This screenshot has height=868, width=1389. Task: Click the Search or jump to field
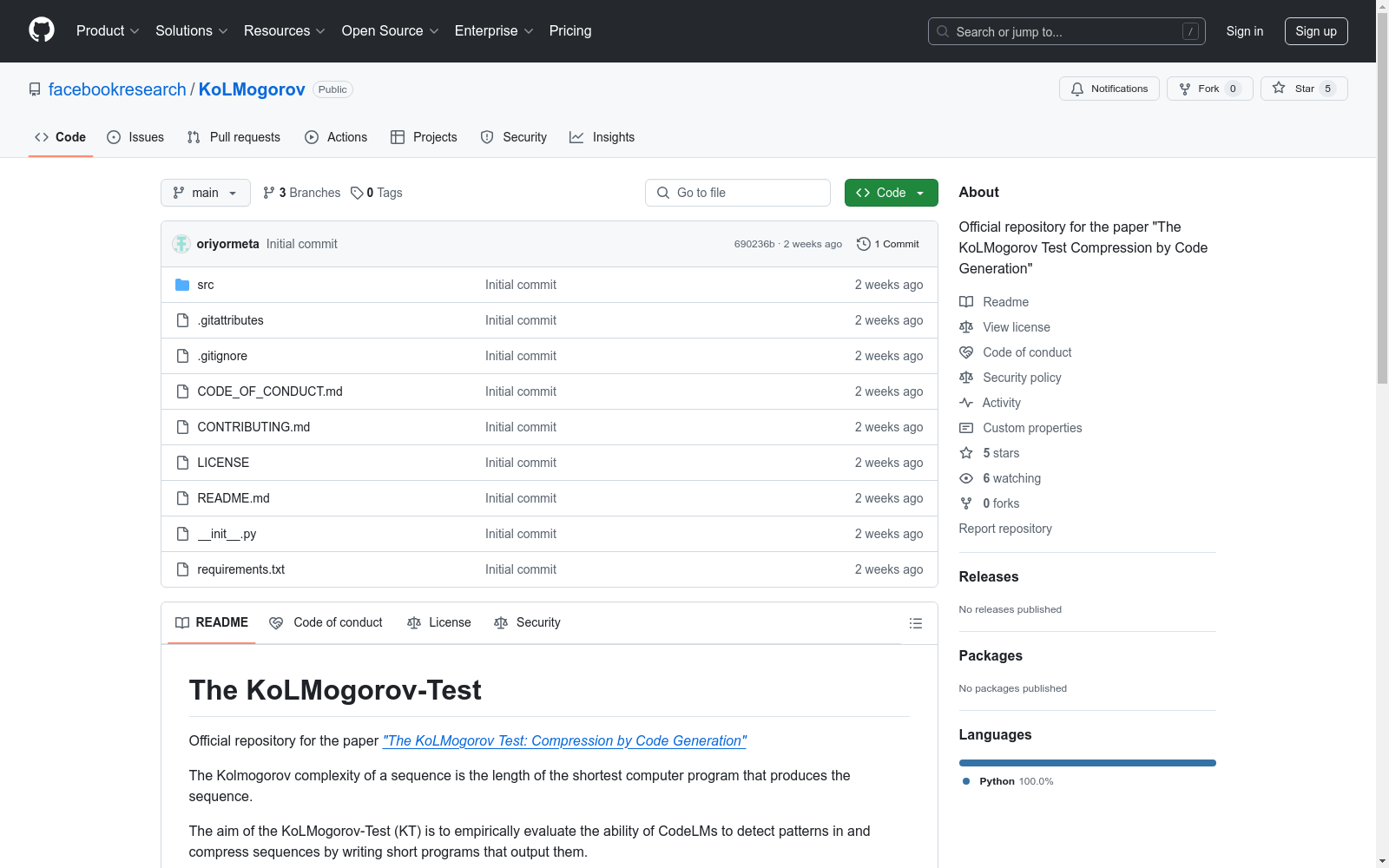pos(1067,31)
